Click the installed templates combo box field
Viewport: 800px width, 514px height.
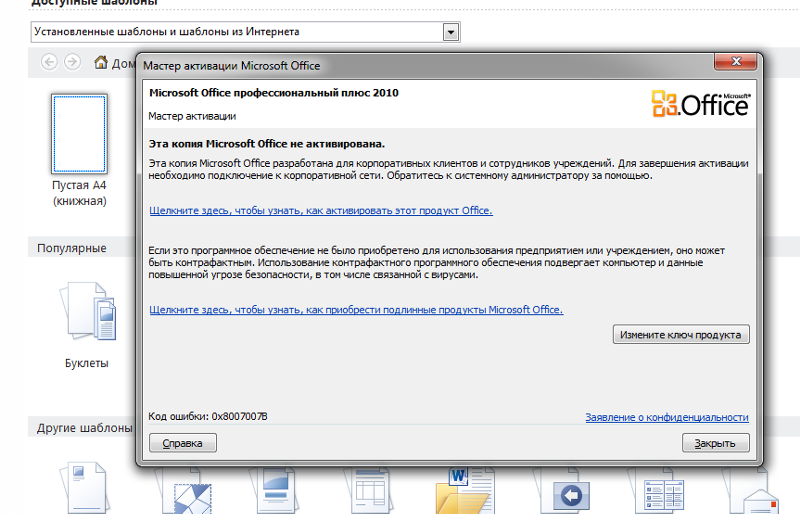[245, 32]
